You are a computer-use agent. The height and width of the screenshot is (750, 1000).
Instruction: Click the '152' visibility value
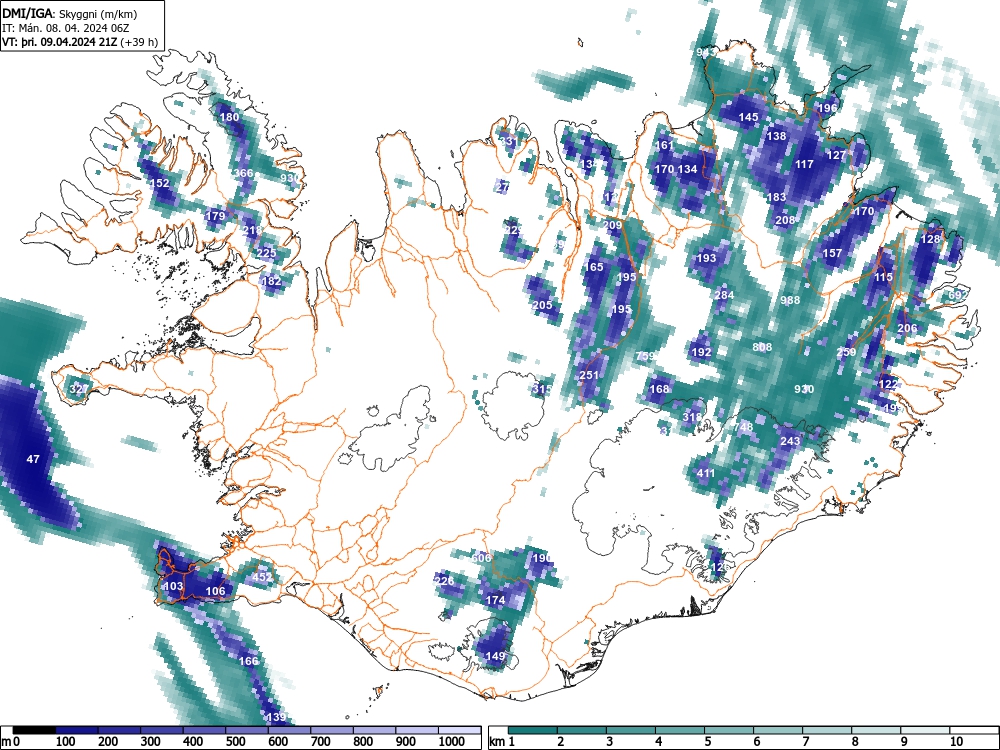pyautogui.click(x=159, y=183)
